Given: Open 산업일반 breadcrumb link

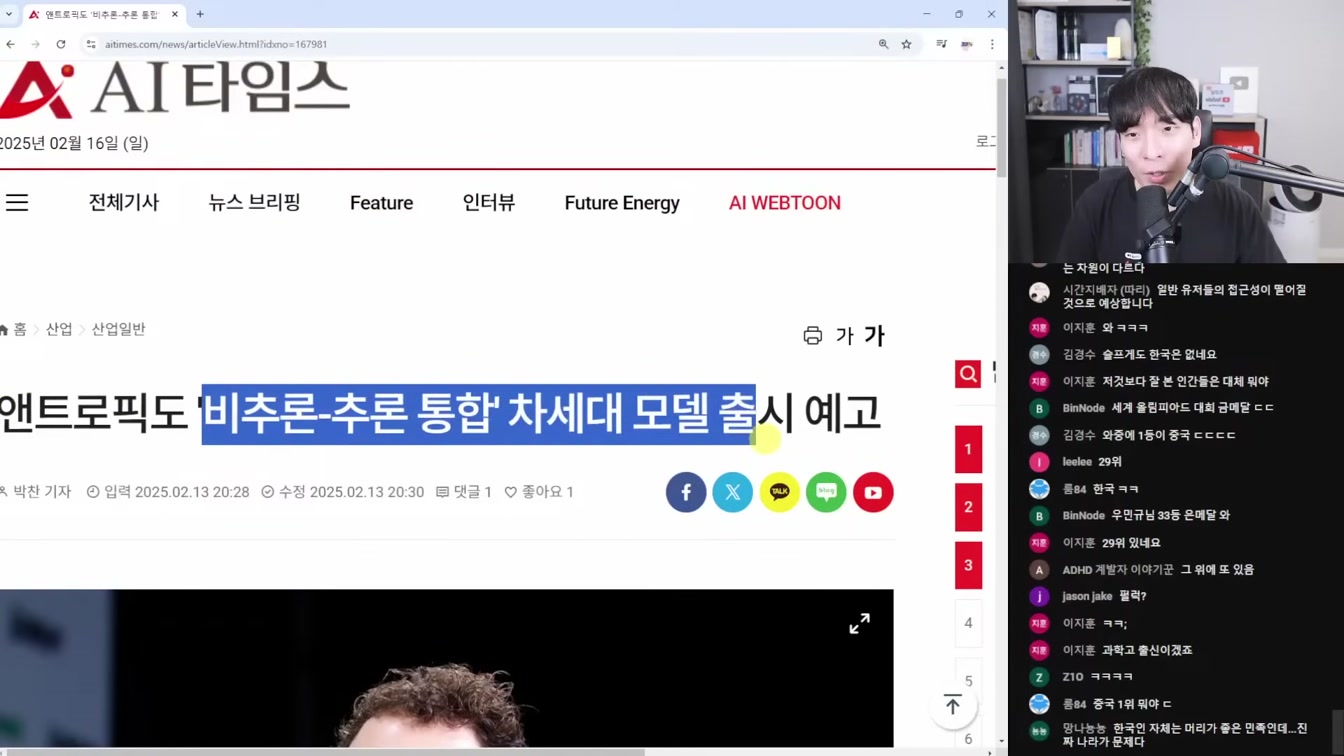Looking at the screenshot, I should click(x=118, y=329).
